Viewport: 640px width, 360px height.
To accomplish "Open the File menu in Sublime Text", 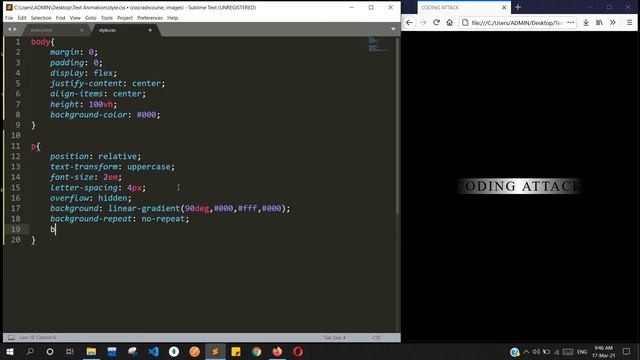I will [x=9, y=18].
